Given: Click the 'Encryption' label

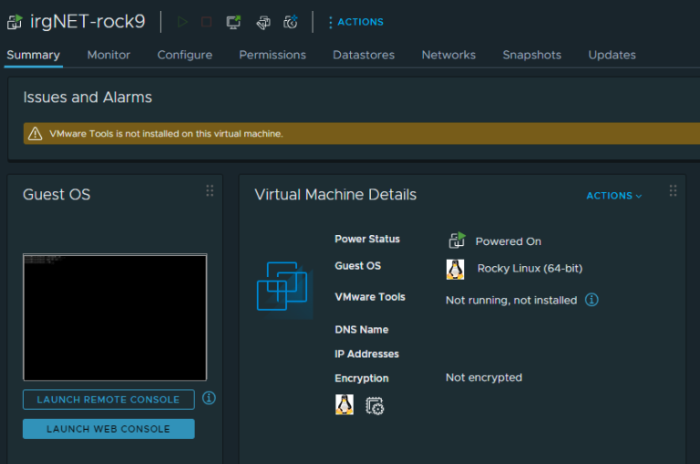Looking at the screenshot, I should [x=362, y=378].
